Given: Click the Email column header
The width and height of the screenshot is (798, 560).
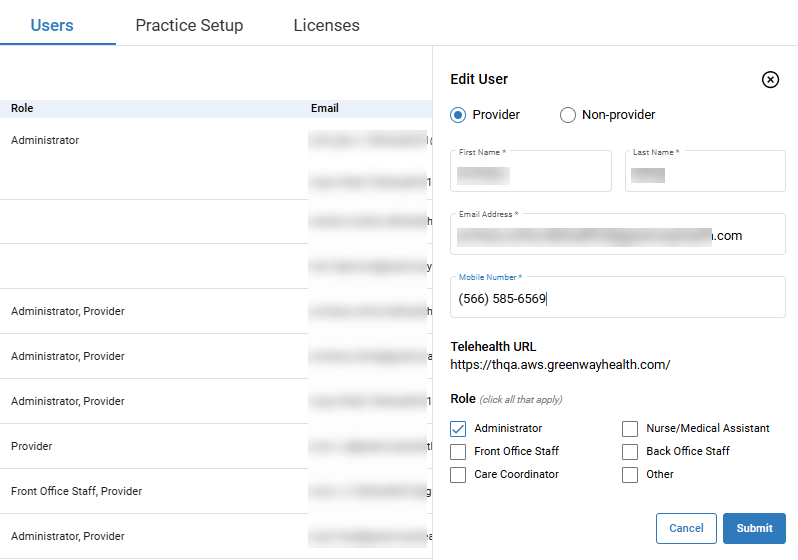Looking at the screenshot, I should [x=325, y=108].
